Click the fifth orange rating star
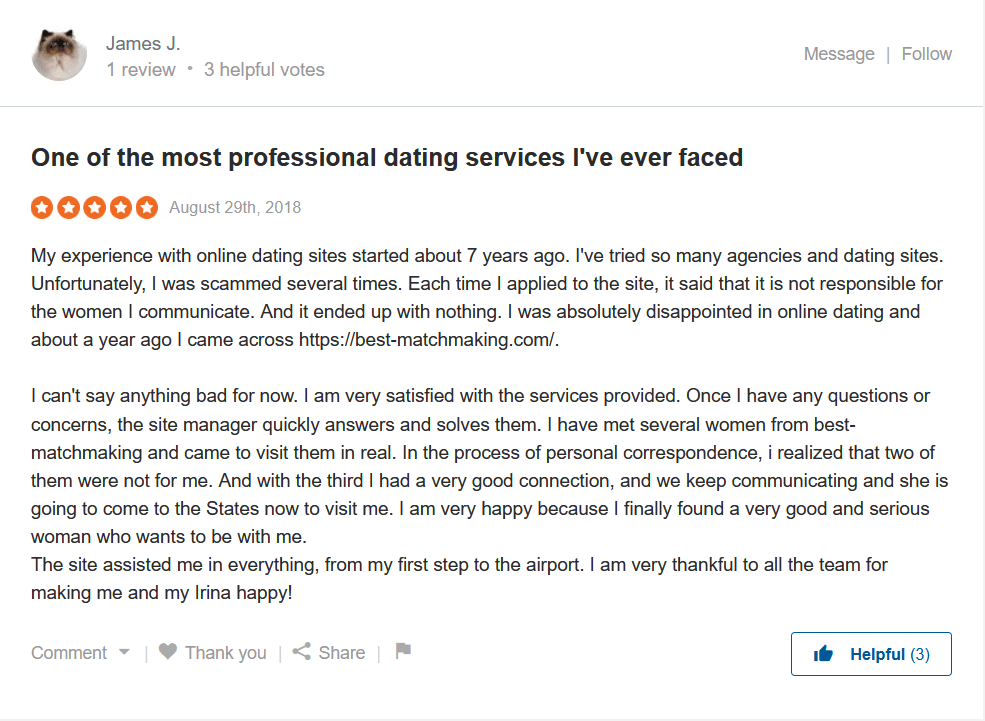This screenshot has width=985, height=721. pyautogui.click(x=147, y=208)
